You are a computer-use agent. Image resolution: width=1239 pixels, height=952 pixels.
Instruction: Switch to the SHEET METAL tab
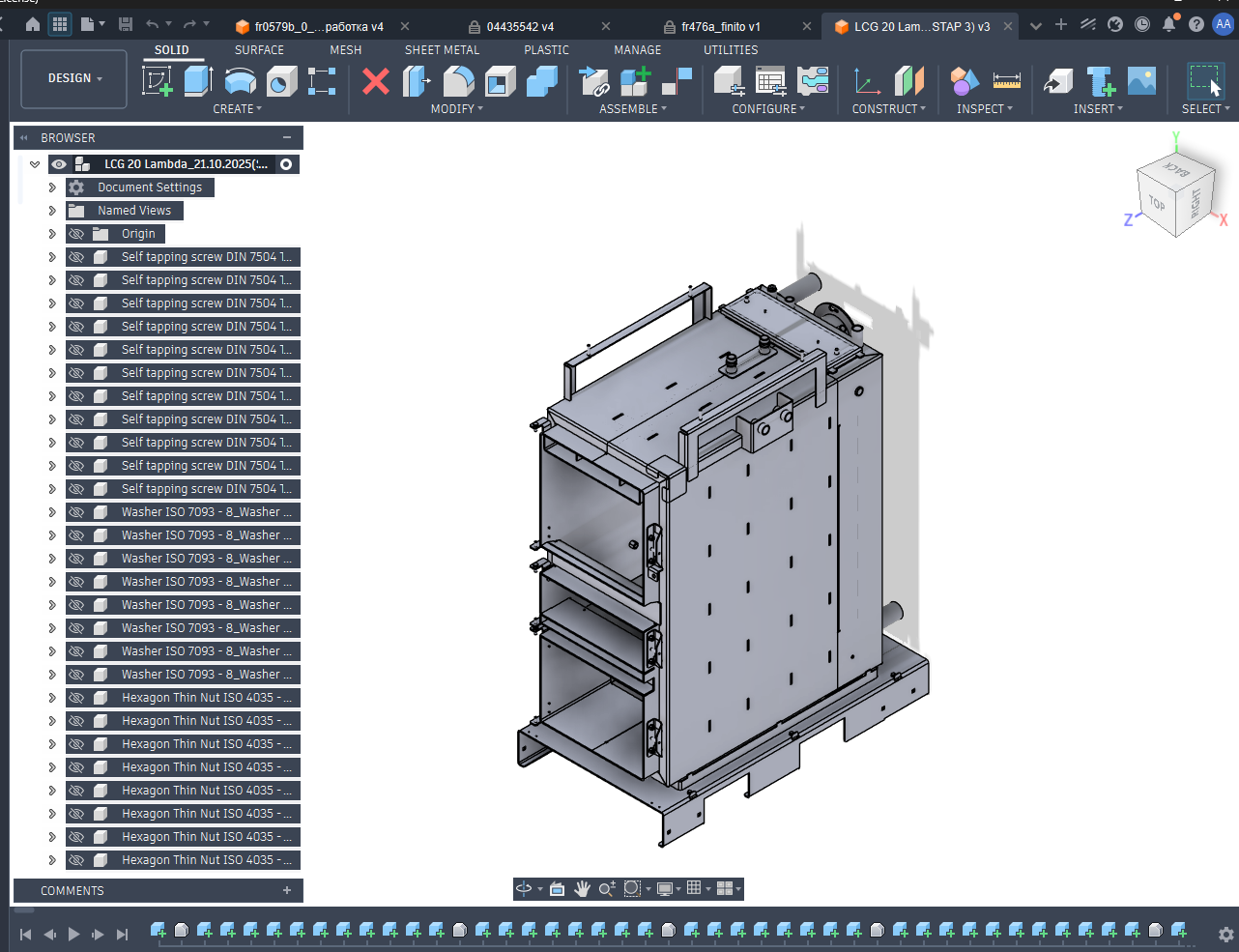click(x=442, y=50)
